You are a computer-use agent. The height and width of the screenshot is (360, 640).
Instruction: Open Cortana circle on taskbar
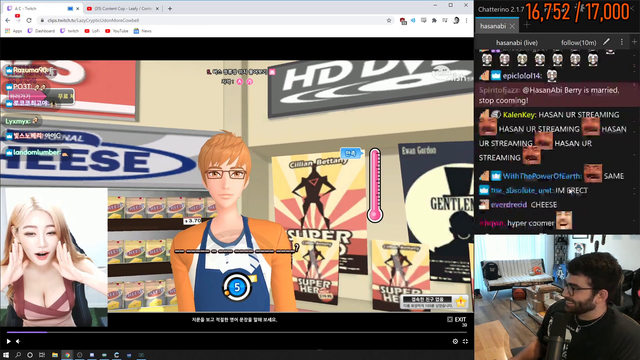pyautogui.click(x=30, y=355)
